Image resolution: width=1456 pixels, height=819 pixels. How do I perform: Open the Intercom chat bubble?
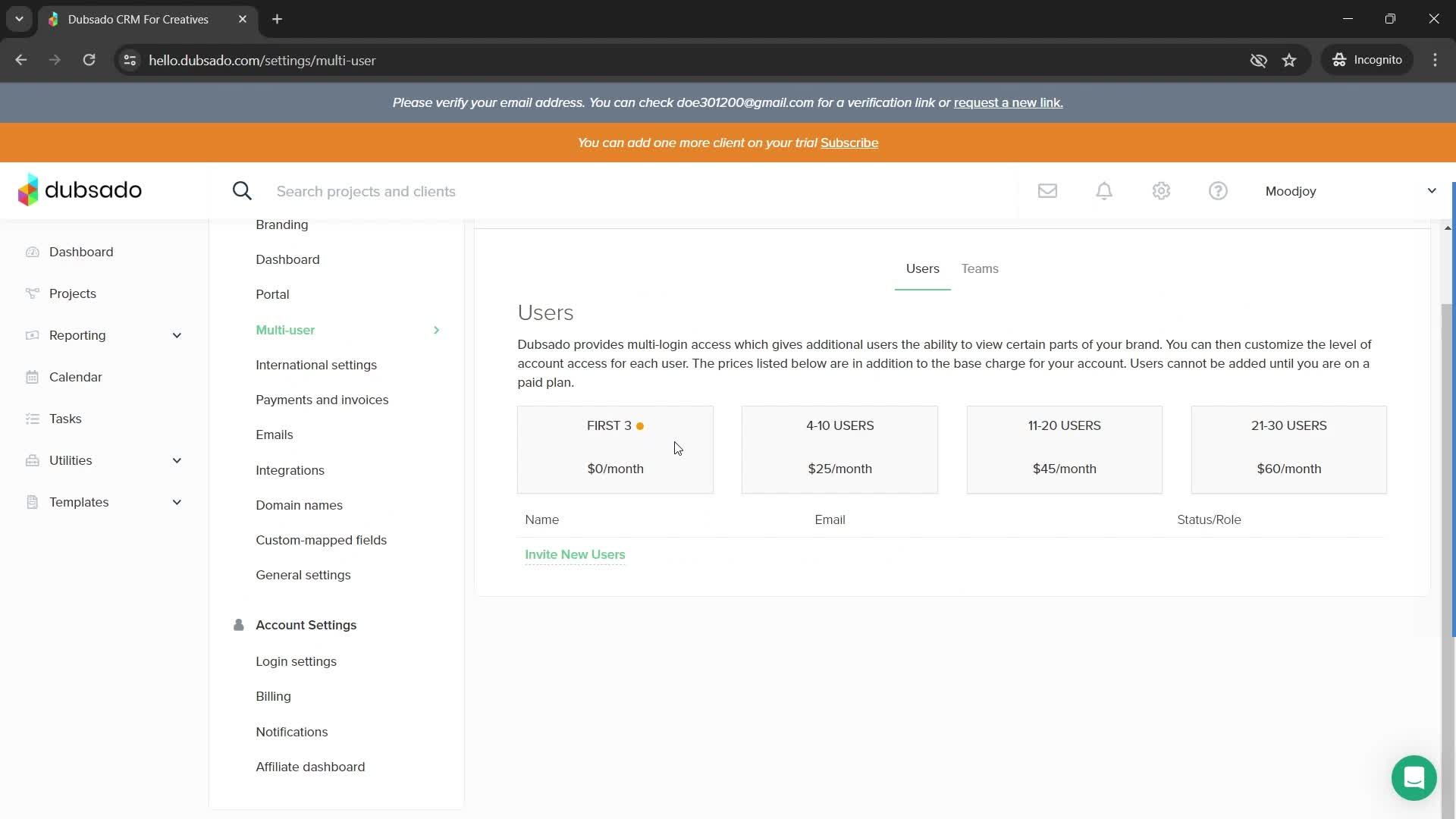pos(1414,778)
